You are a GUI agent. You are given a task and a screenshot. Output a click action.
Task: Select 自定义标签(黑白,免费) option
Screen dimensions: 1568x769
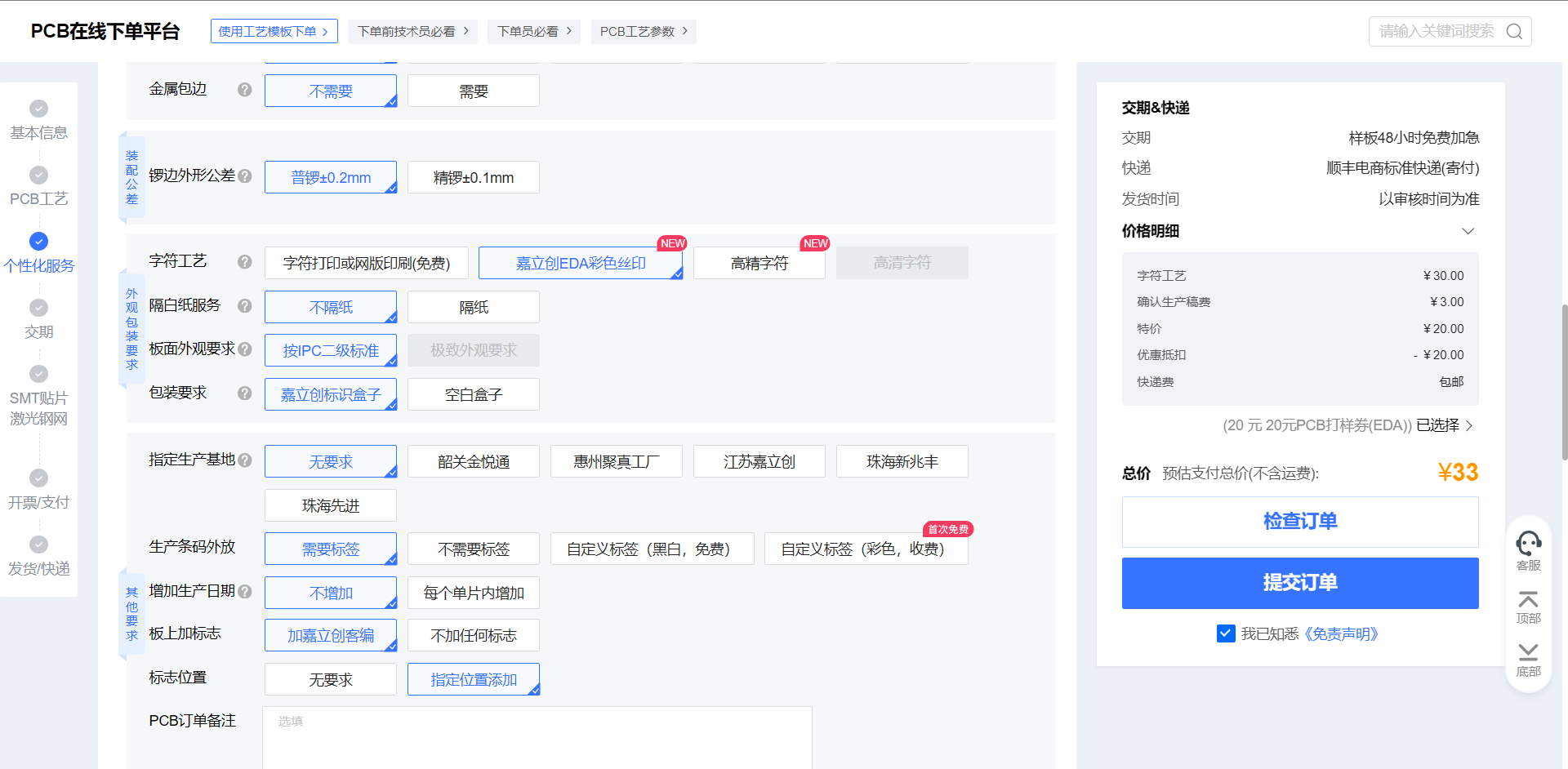(x=653, y=549)
